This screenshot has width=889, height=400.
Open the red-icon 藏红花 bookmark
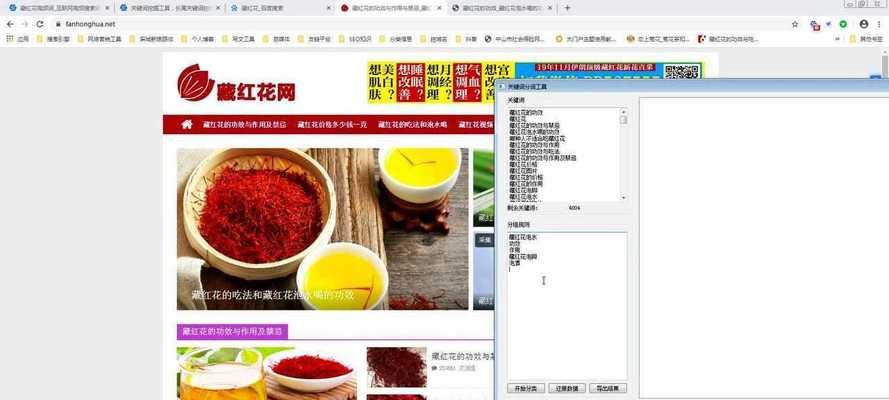(727, 39)
